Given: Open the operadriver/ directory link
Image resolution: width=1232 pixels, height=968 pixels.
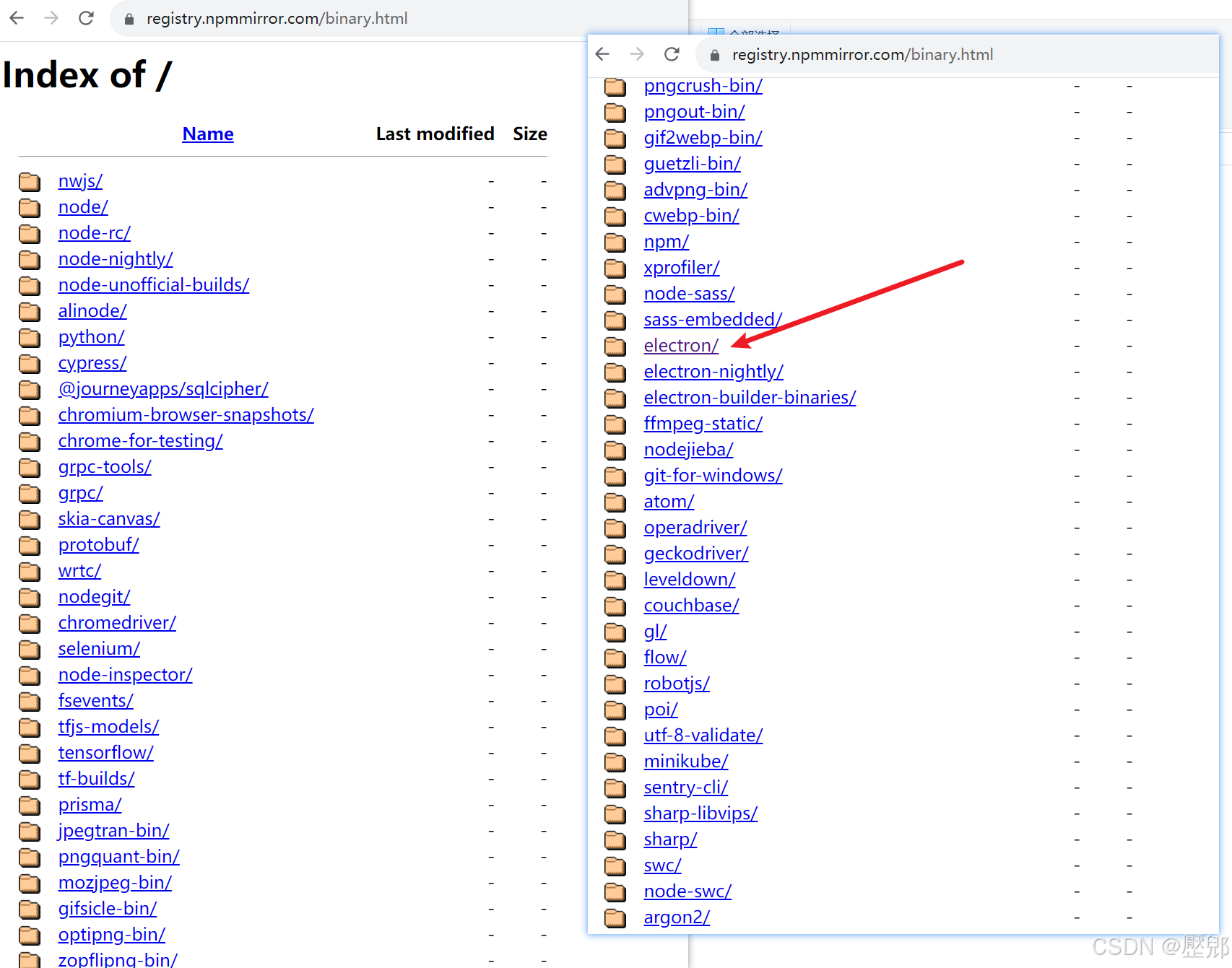Looking at the screenshot, I should (695, 528).
